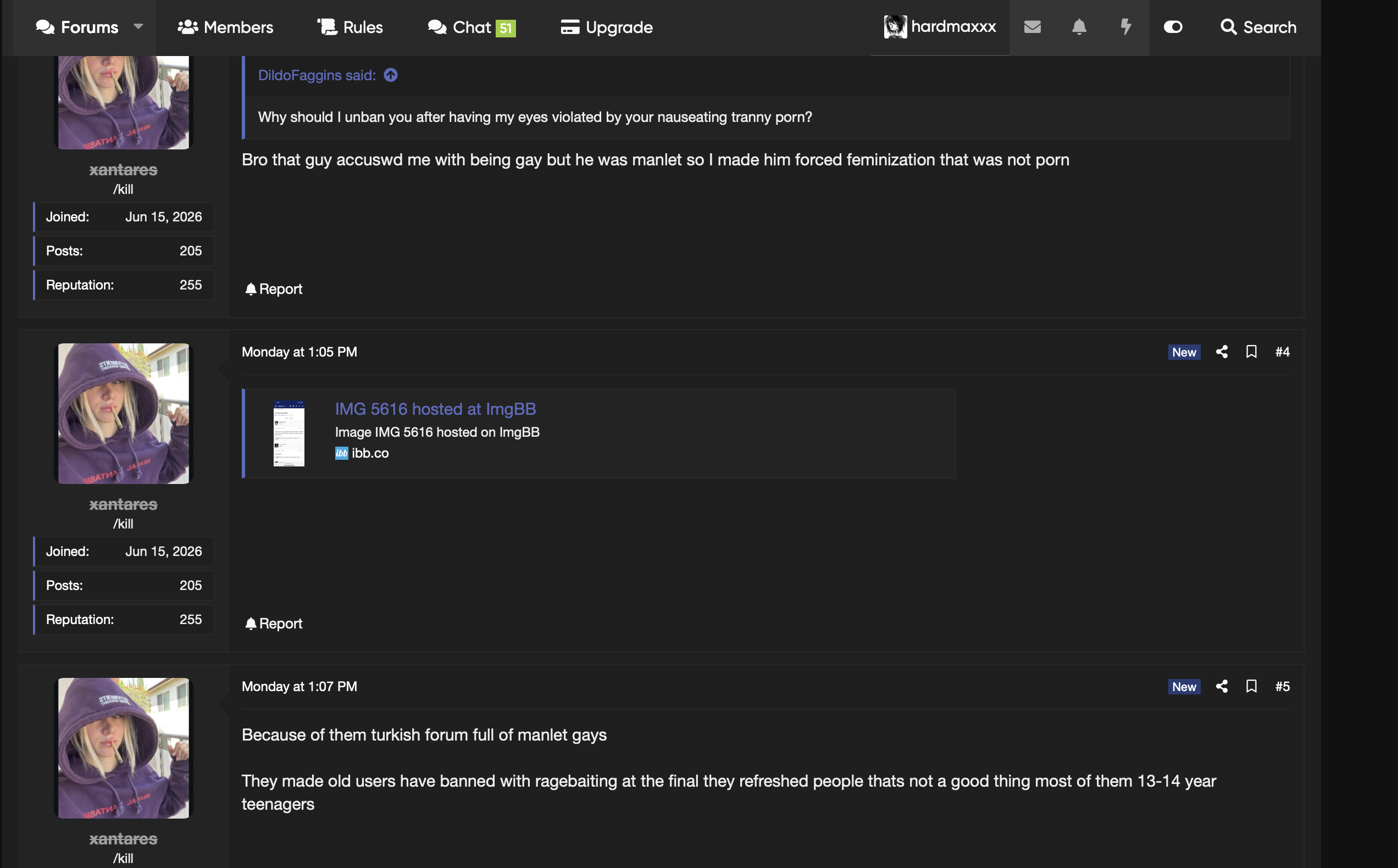Open the Search panel
Viewport: 1398px width, 868px height.
pyautogui.click(x=1258, y=27)
